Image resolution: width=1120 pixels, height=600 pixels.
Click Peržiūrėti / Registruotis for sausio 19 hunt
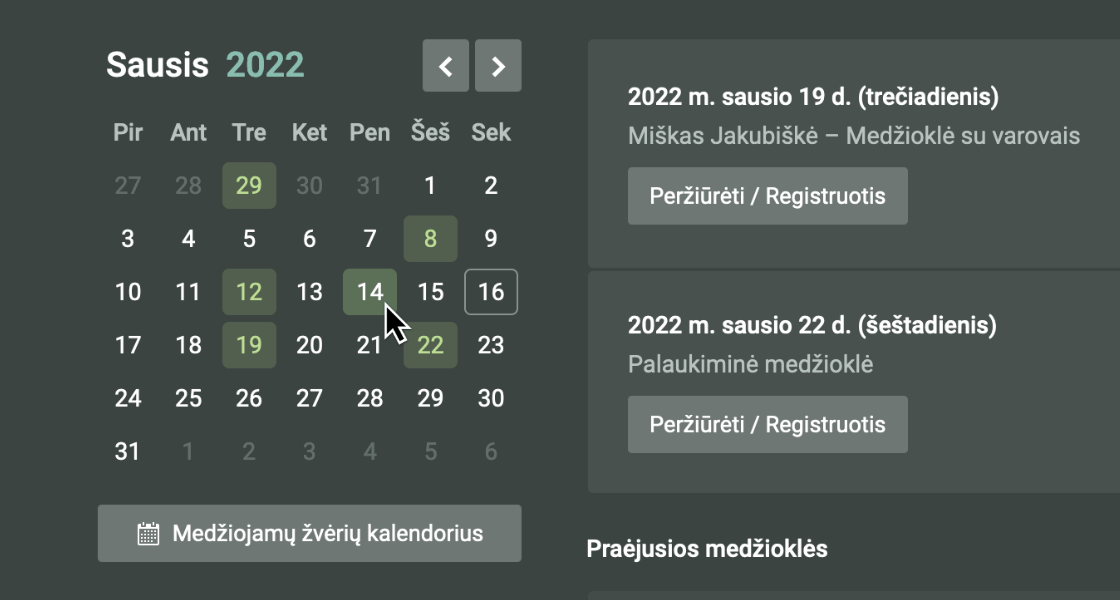767,196
